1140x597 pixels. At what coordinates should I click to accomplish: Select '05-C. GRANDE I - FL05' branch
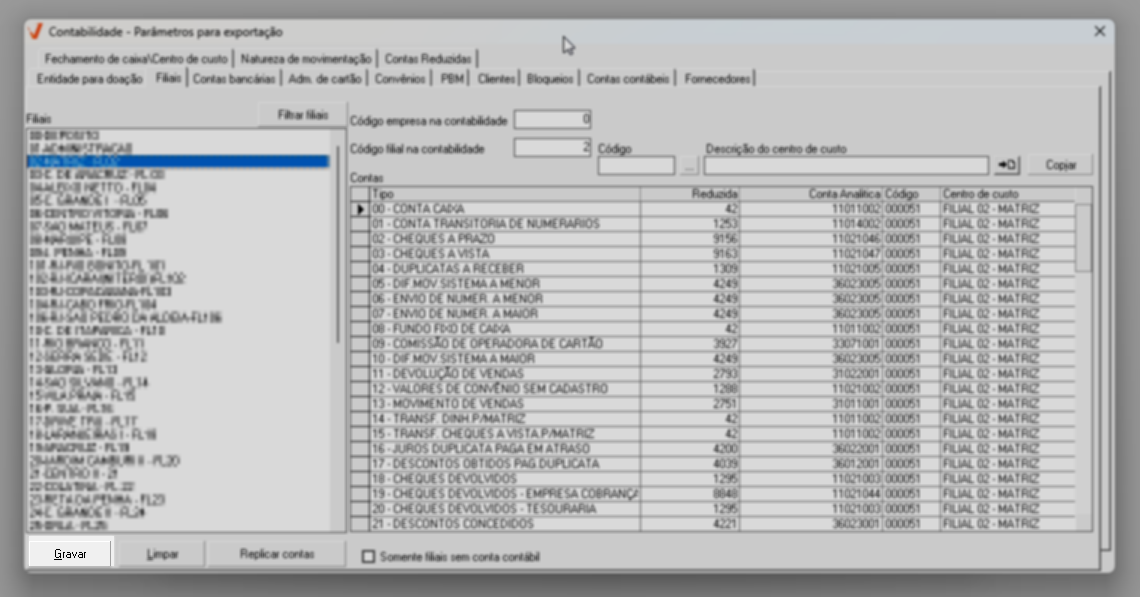pos(178,201)
